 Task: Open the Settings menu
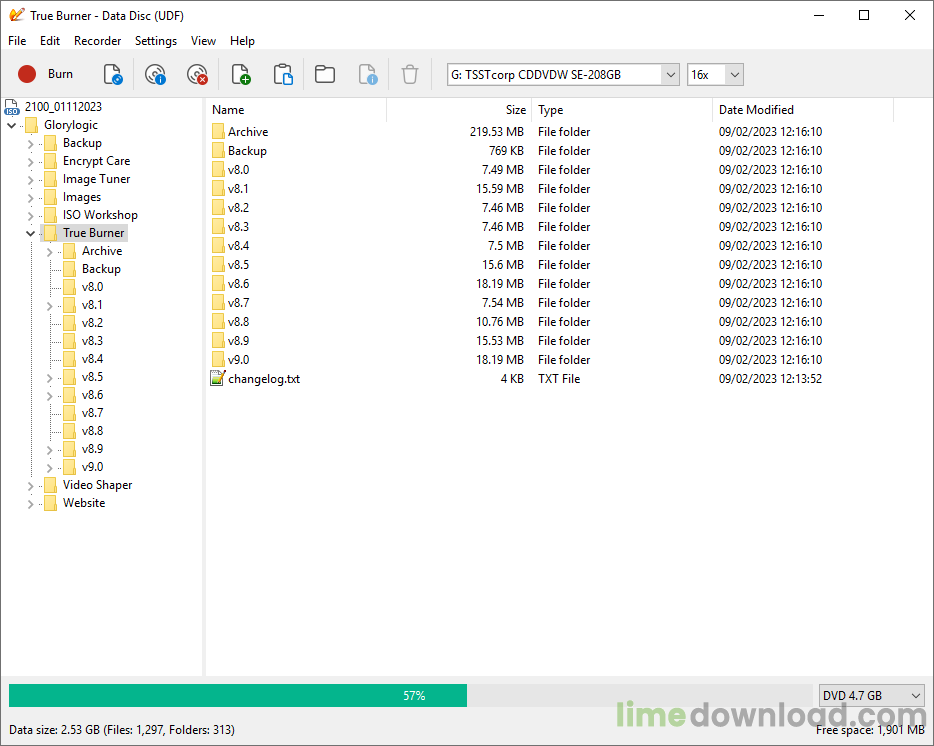156,41
